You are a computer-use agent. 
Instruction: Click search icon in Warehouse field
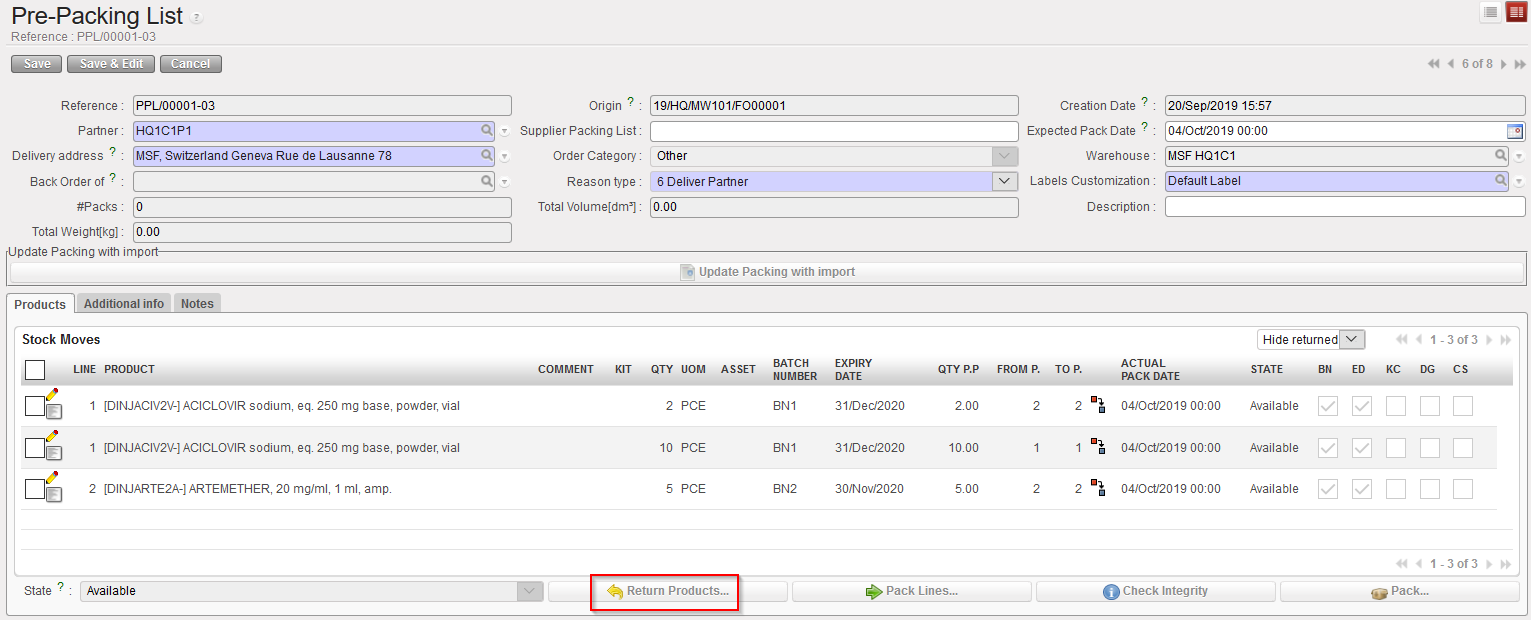tap(1501, 156)
